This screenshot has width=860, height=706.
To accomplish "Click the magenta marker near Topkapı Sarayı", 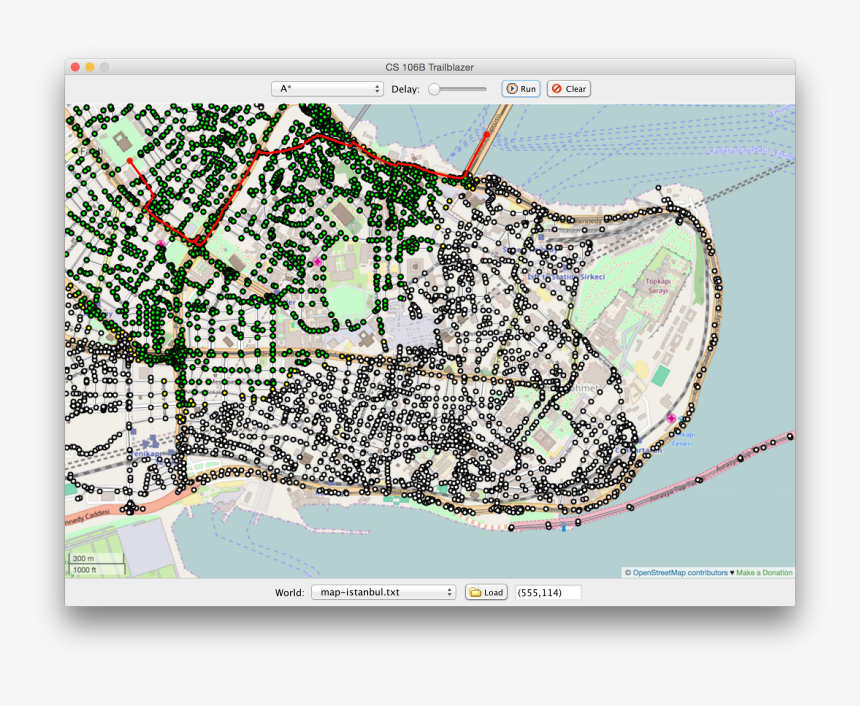I will point(671,417).
